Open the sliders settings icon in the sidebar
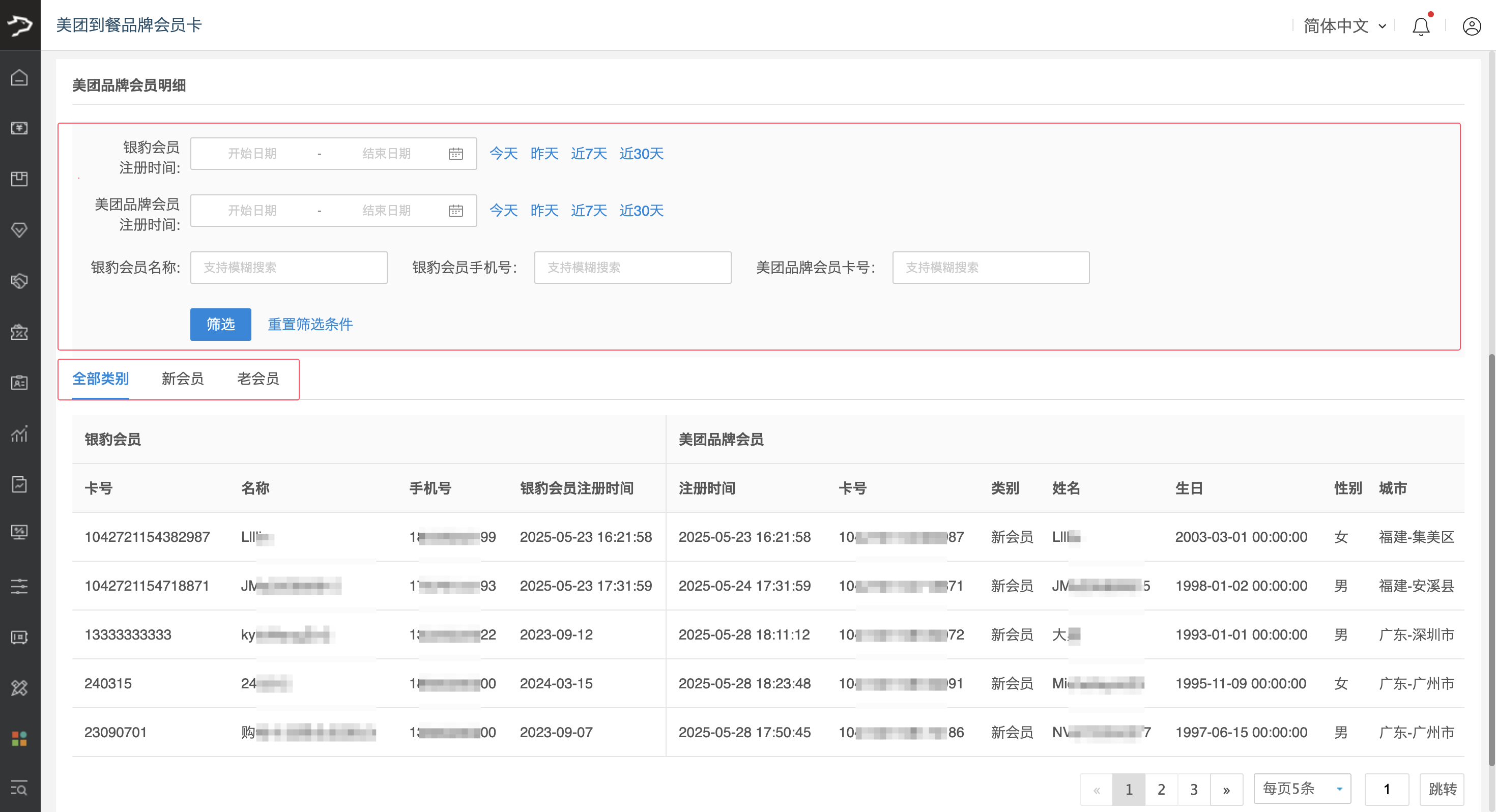This screenshot has height=812, width=1496. (x=19, y=586)
